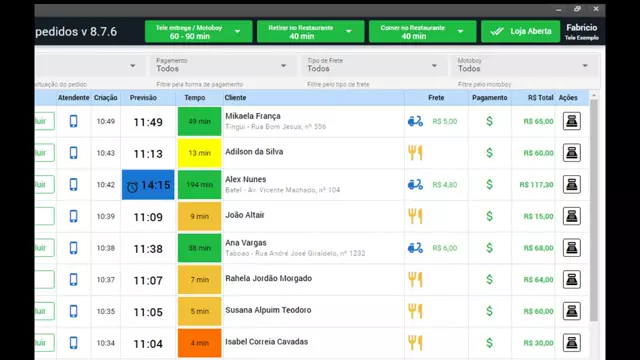Click the fork and knife icon for Isabel Correia Cavadas
This screenshot has width=640, height=360.
(x=415, y=343)
